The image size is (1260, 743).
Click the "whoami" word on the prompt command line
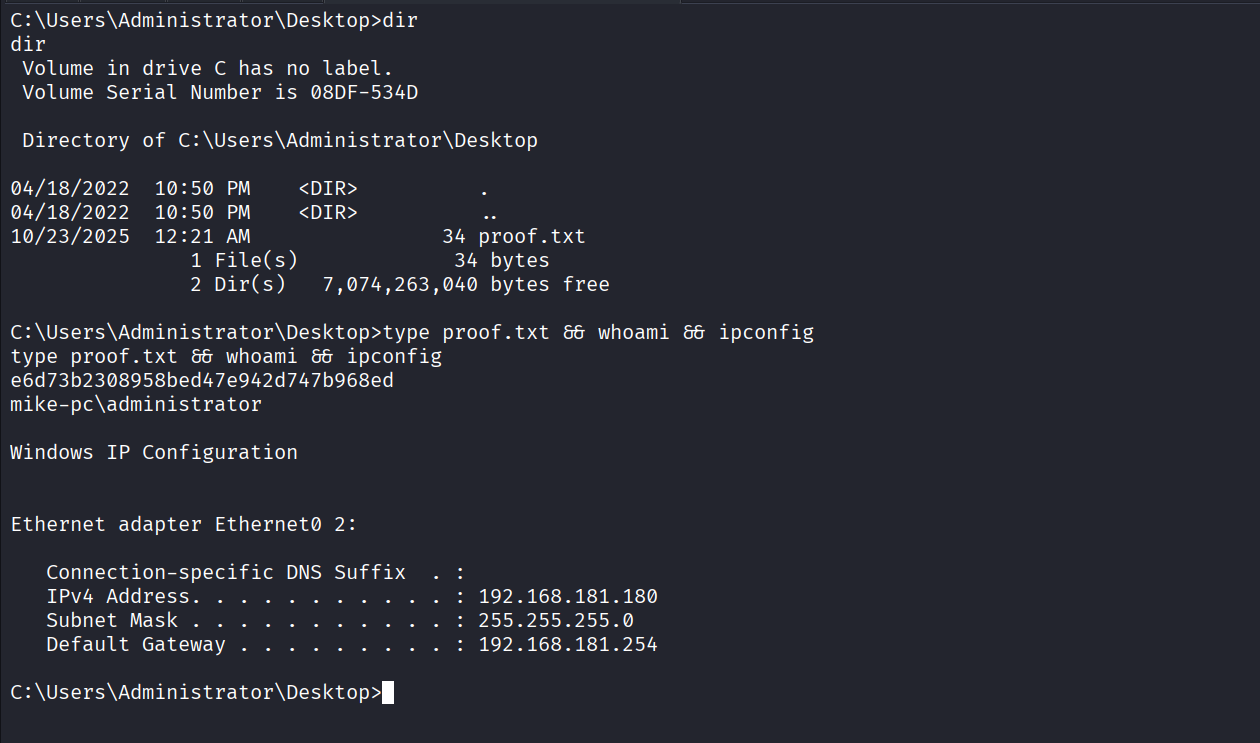(x=634, y=333)
